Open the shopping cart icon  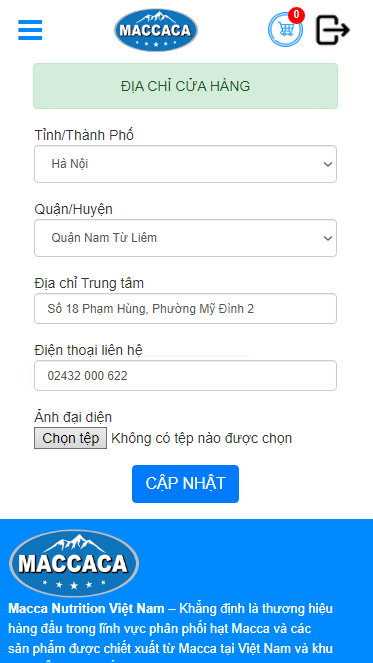(285, 30)
